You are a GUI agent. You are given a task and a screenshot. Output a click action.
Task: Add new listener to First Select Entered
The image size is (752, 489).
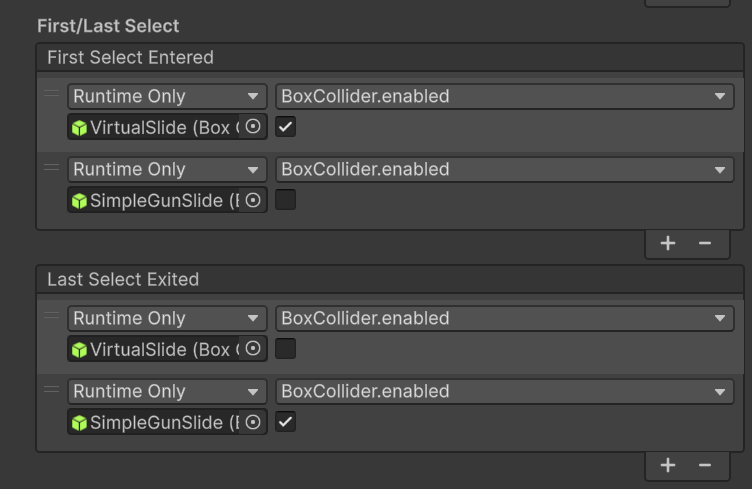coord(668,243)
